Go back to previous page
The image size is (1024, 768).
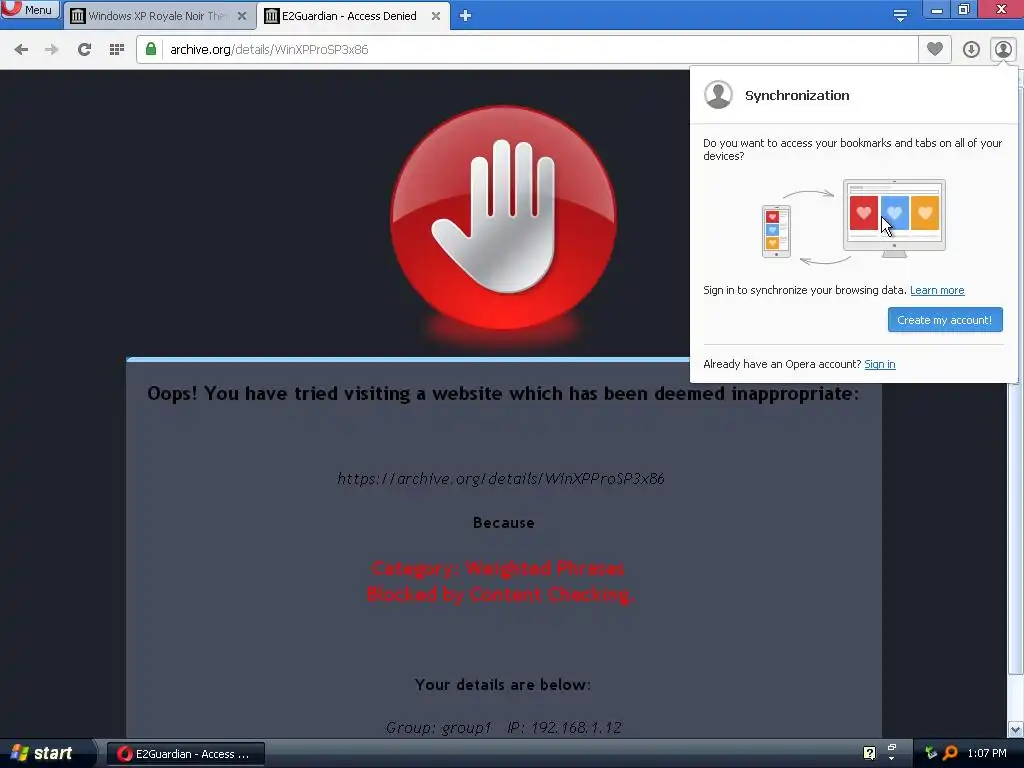click(x=21, y=49)
